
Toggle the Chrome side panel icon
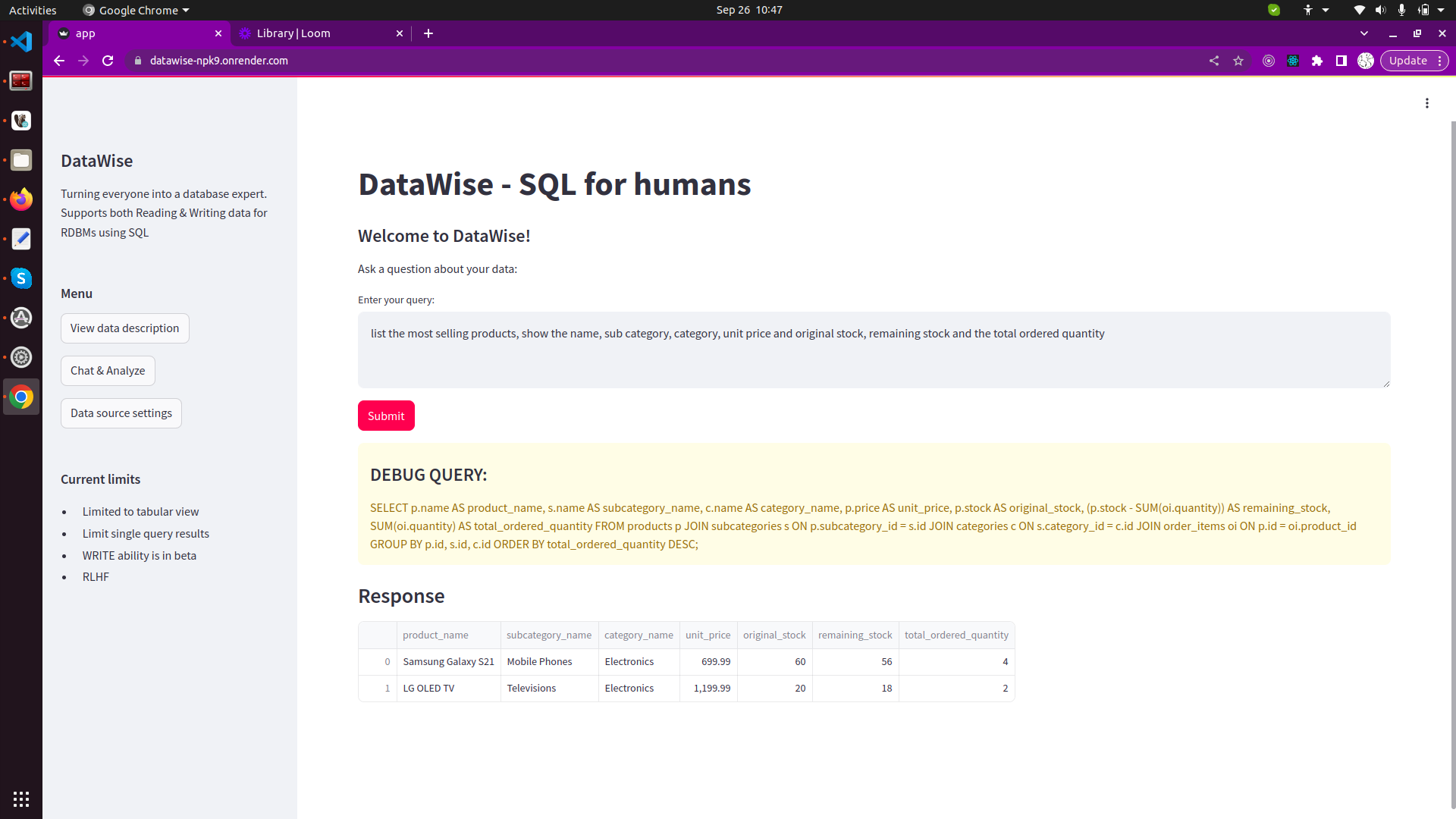pyautogui.click(x=1341, y=61)
